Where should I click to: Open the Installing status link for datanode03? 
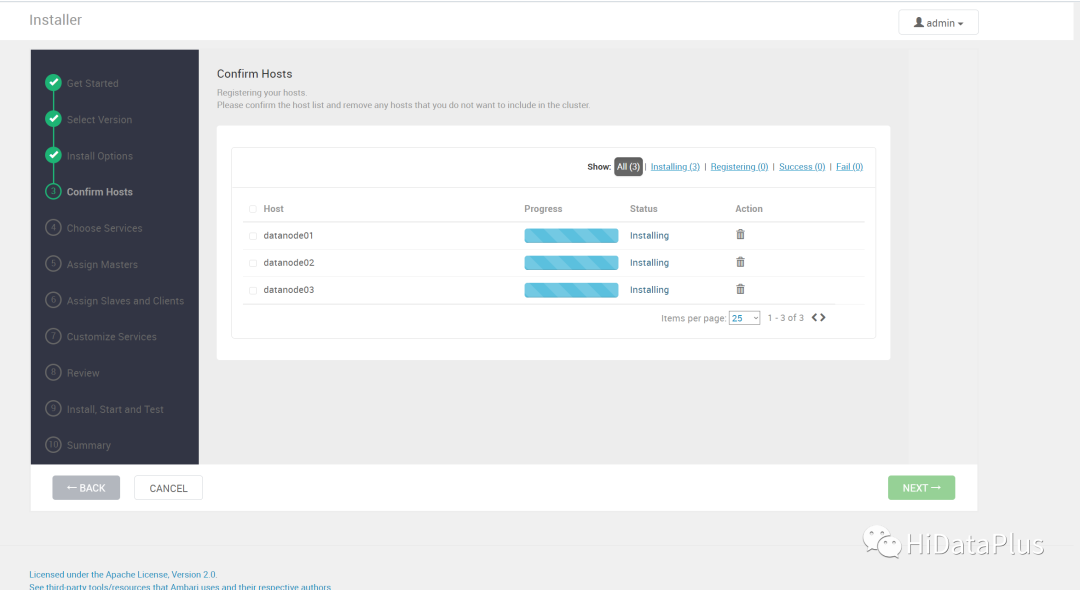[x=649, y=290]
